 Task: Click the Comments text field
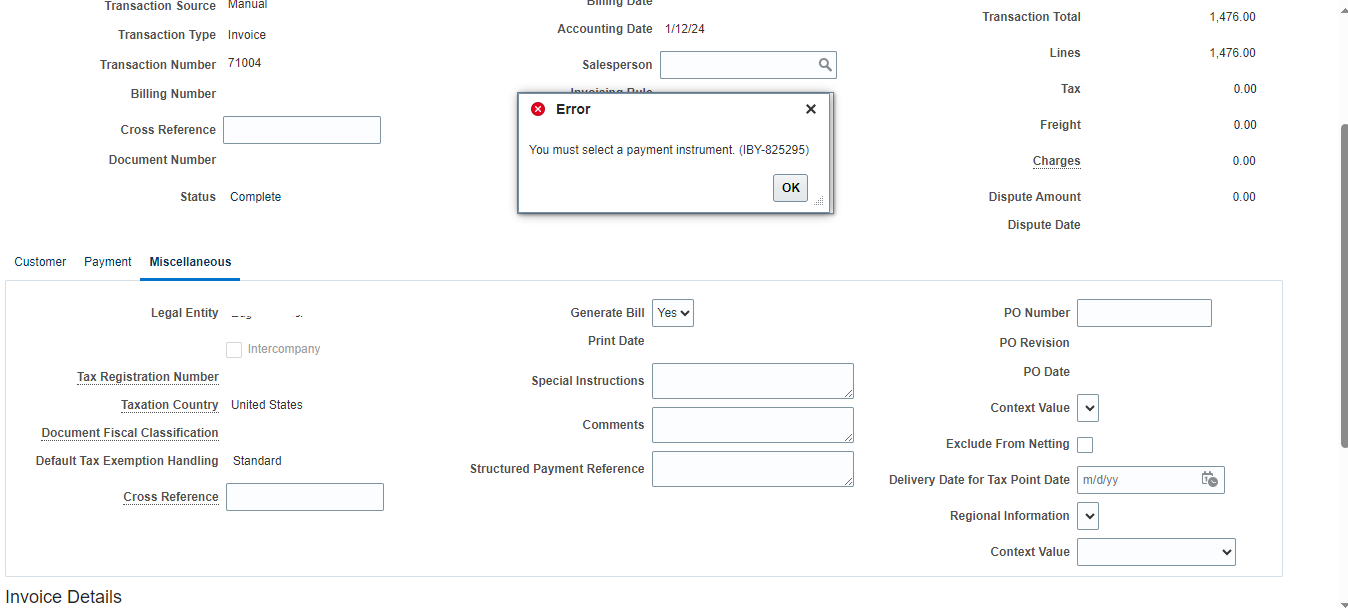752,424
